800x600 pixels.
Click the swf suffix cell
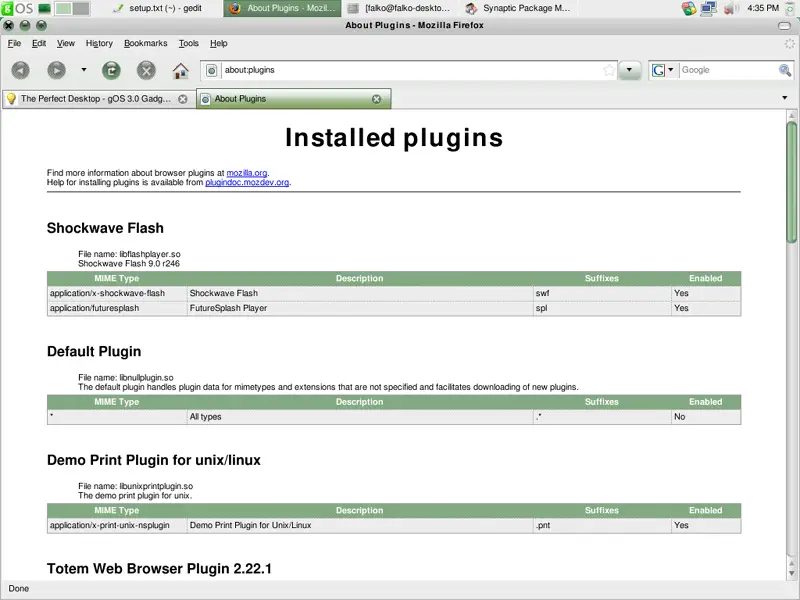point(602,293)
